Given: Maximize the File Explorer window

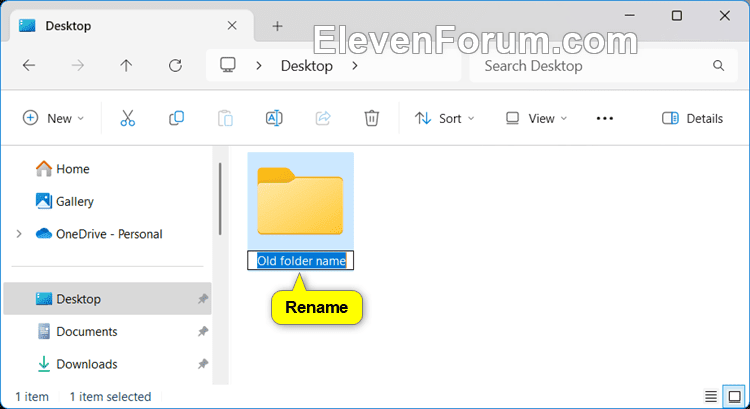Looking at the screenshot, I should (x=676, y=15).
